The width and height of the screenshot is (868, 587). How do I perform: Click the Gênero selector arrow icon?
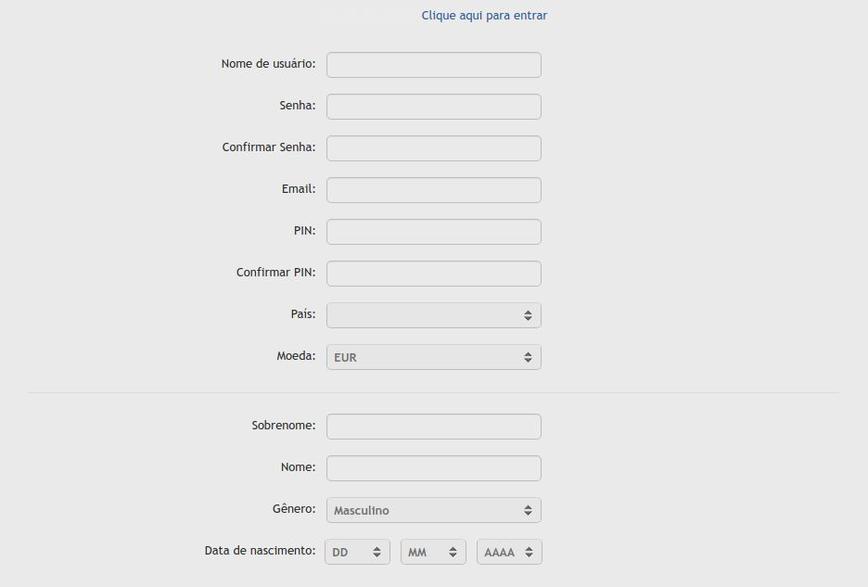(x=528, y=509)
